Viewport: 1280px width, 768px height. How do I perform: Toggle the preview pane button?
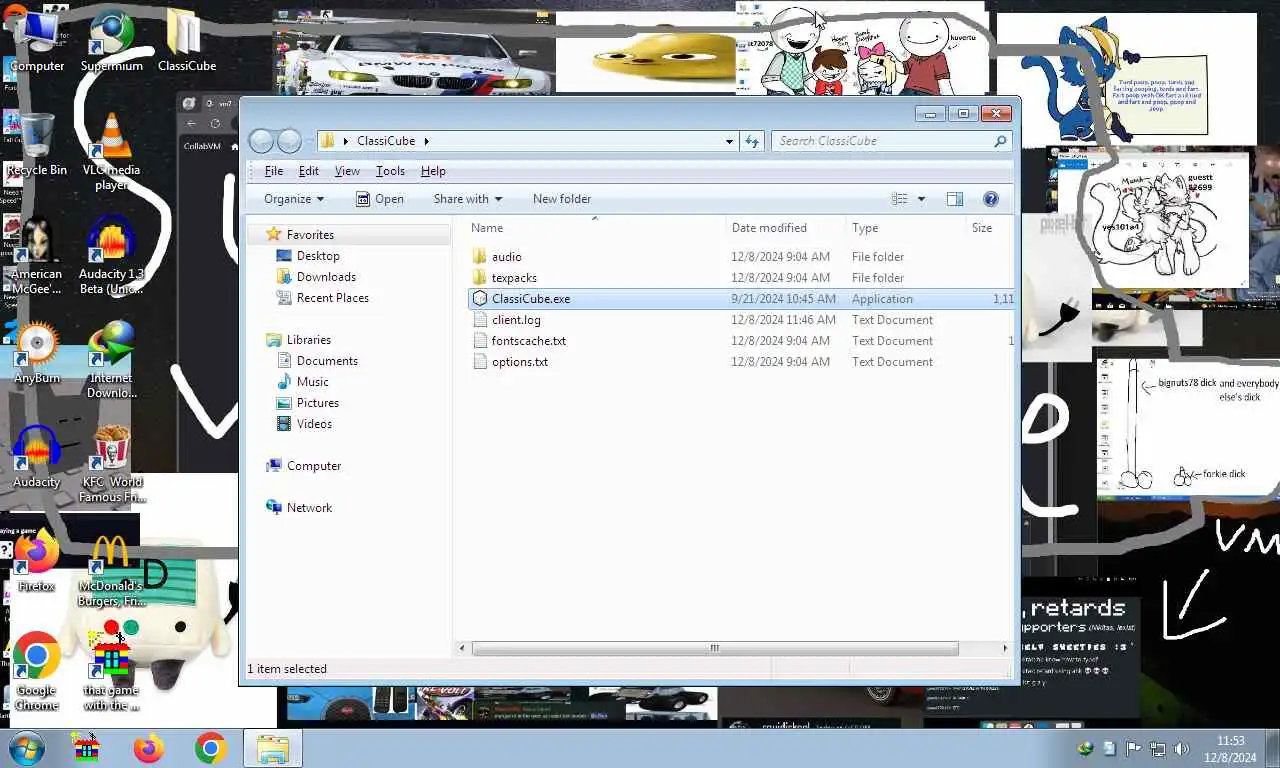point(955,199)
